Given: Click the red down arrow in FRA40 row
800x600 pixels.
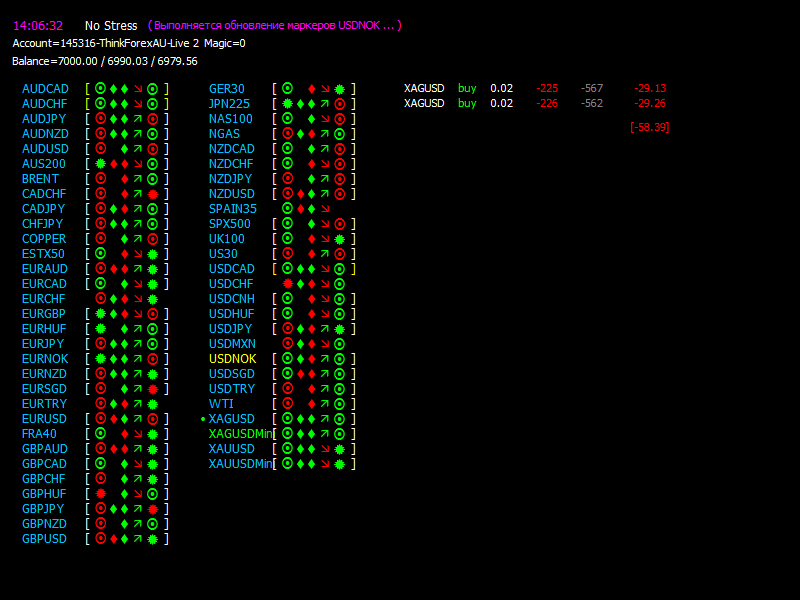Looking at the screenshot, I should (138, 434).
